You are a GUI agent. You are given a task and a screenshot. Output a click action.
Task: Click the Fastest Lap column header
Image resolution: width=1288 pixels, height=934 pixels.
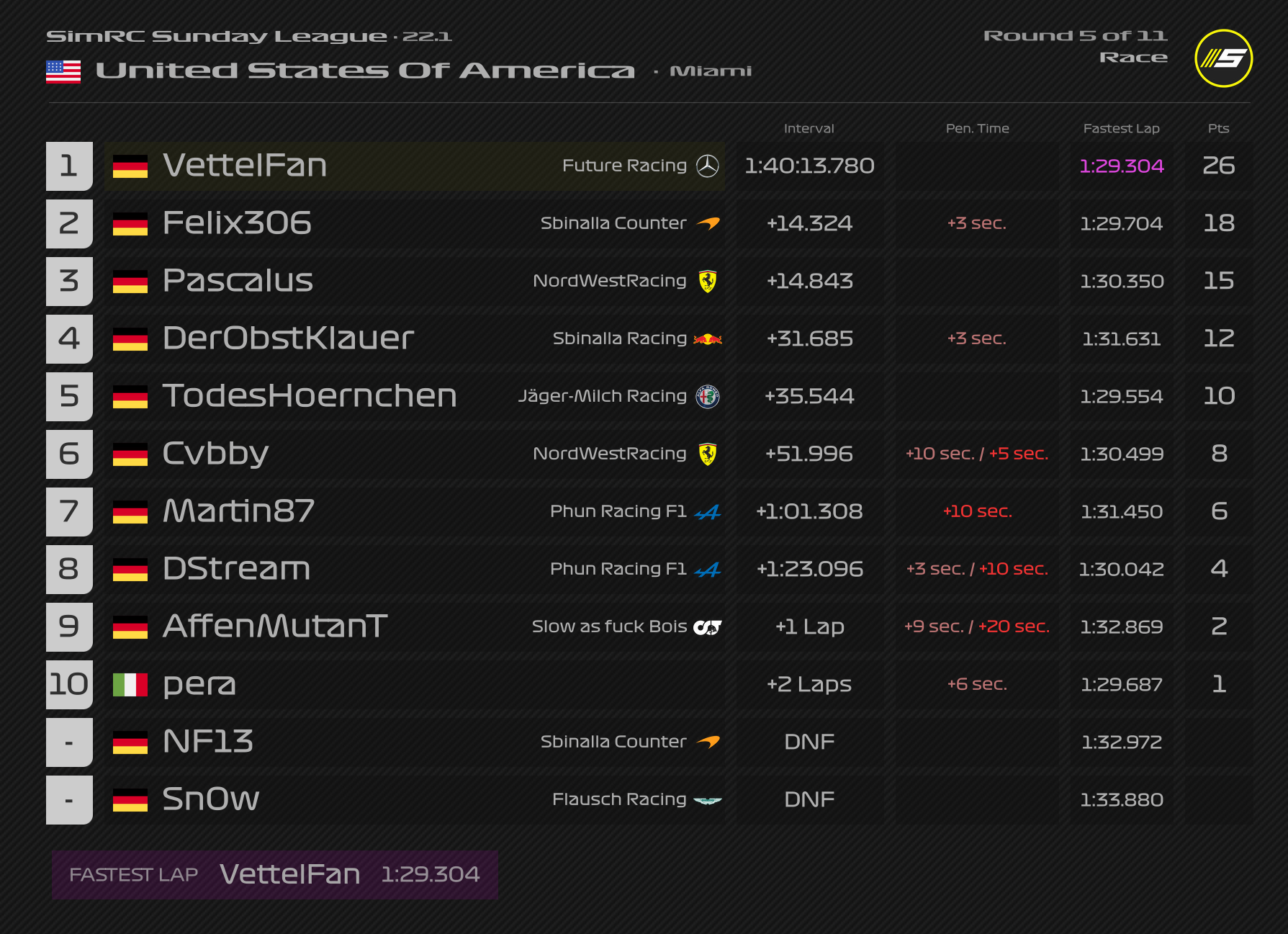[1121, 128]
